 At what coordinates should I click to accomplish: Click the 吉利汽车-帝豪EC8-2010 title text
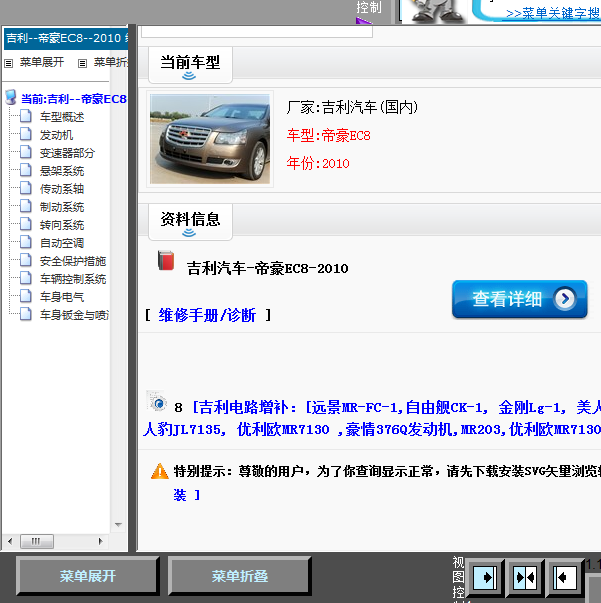268,268
